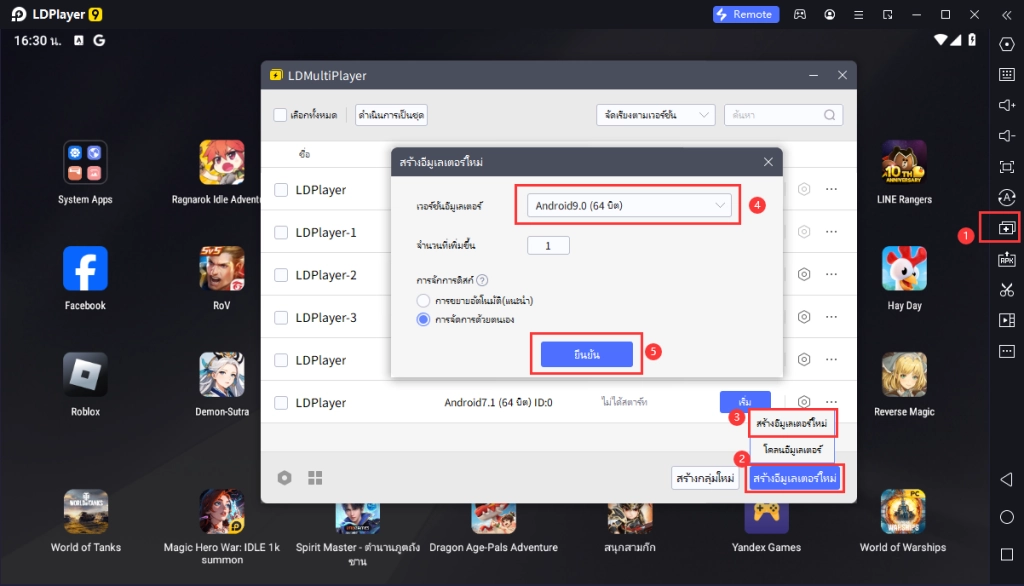This screenshot has width=1024, height=586.
Task: Click the volume down sidebar icon
Action: [1006, 136]
